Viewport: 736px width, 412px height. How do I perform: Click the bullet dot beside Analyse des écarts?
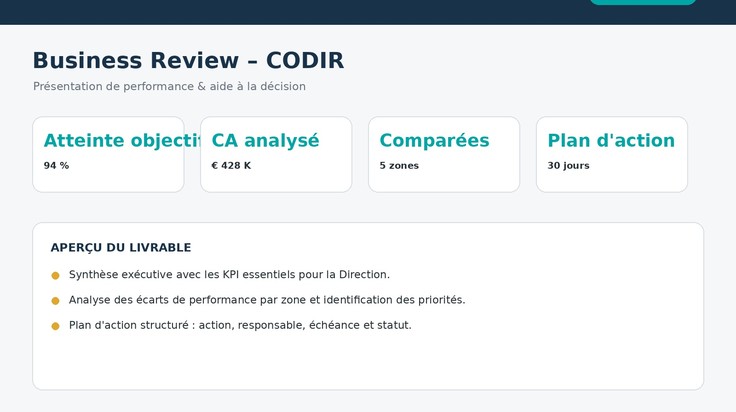pyautogui.click(x=55, y=301)
